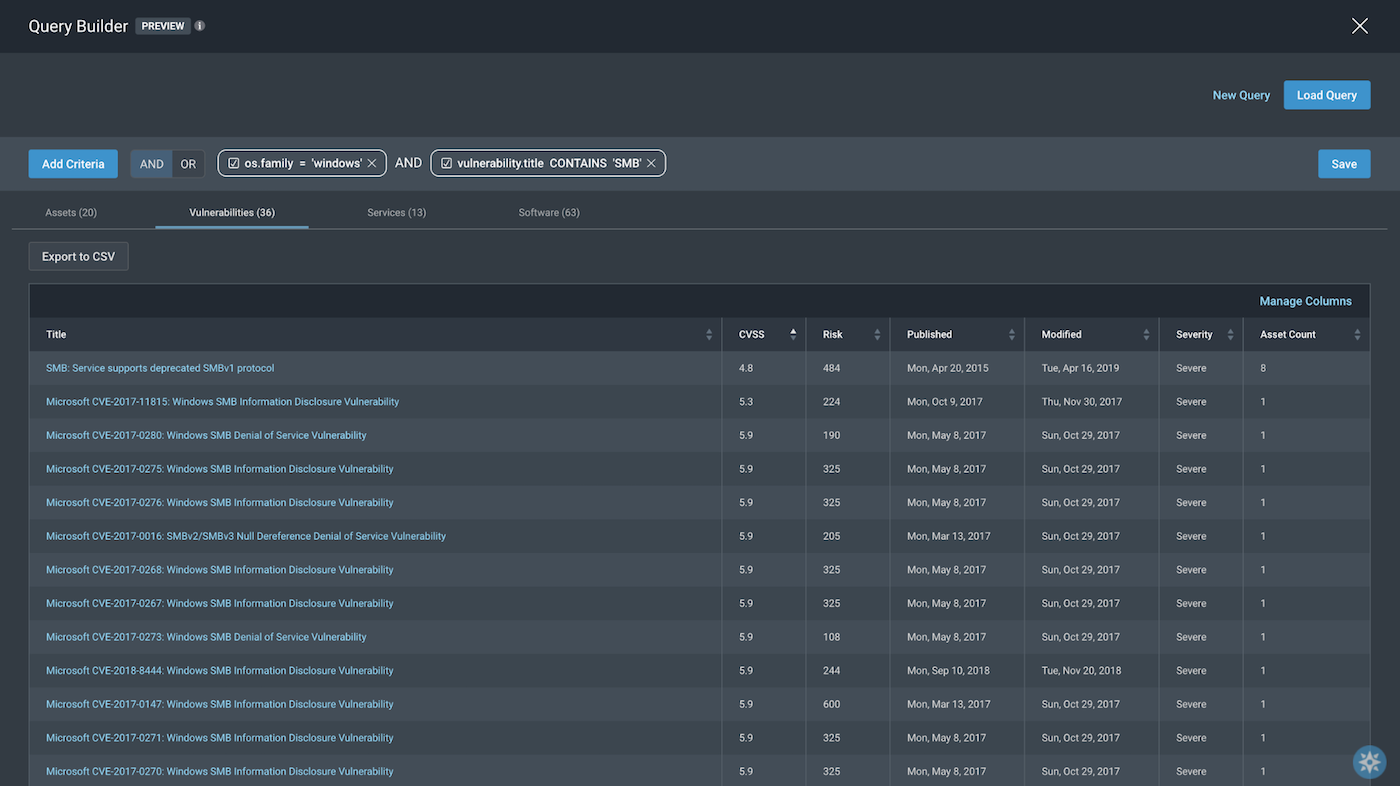Screen dimensions: 1400x786
Task: Uncheck the os.family criteria checkbox
Action: [234, 163]
